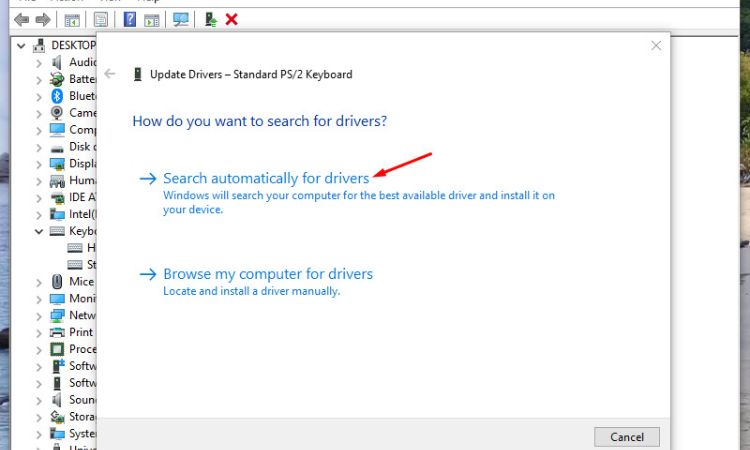The width and height of the screenshot is (750, 450).
Task: Click the scan for hardware changes monitor icon
Action: coord(180,20)
